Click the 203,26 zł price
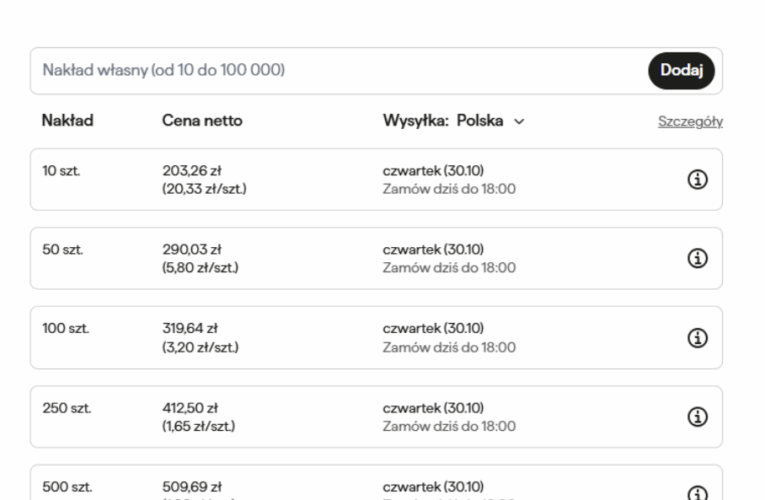 192,170
